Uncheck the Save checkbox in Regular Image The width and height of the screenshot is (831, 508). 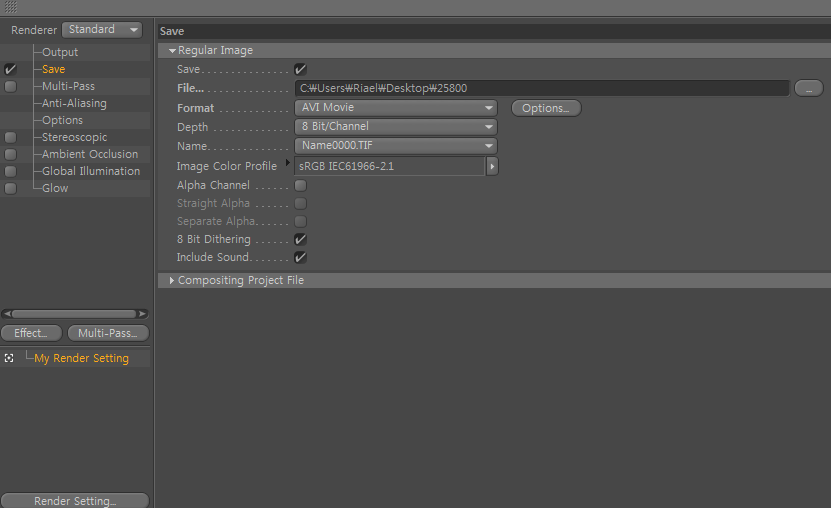(x=300, y=70)
